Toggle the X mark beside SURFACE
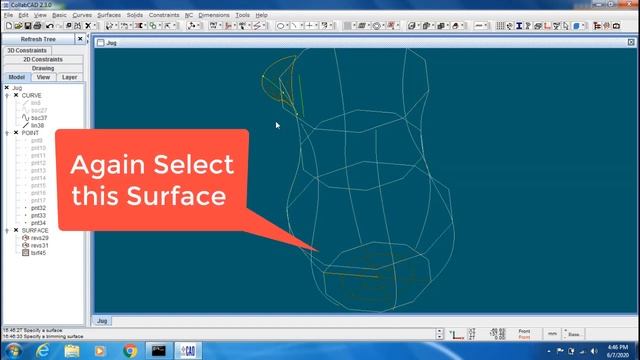Image resolution: width=640 pixels, height=360 pixels. click(x=16, y=230)
